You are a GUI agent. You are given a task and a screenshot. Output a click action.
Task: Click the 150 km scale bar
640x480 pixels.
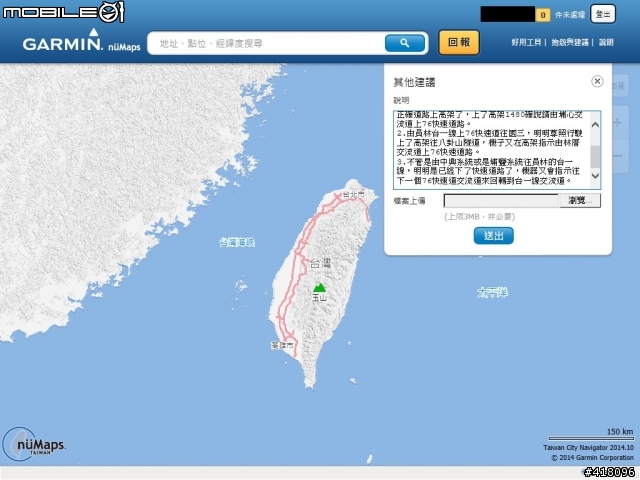click(x=591, y=438)
